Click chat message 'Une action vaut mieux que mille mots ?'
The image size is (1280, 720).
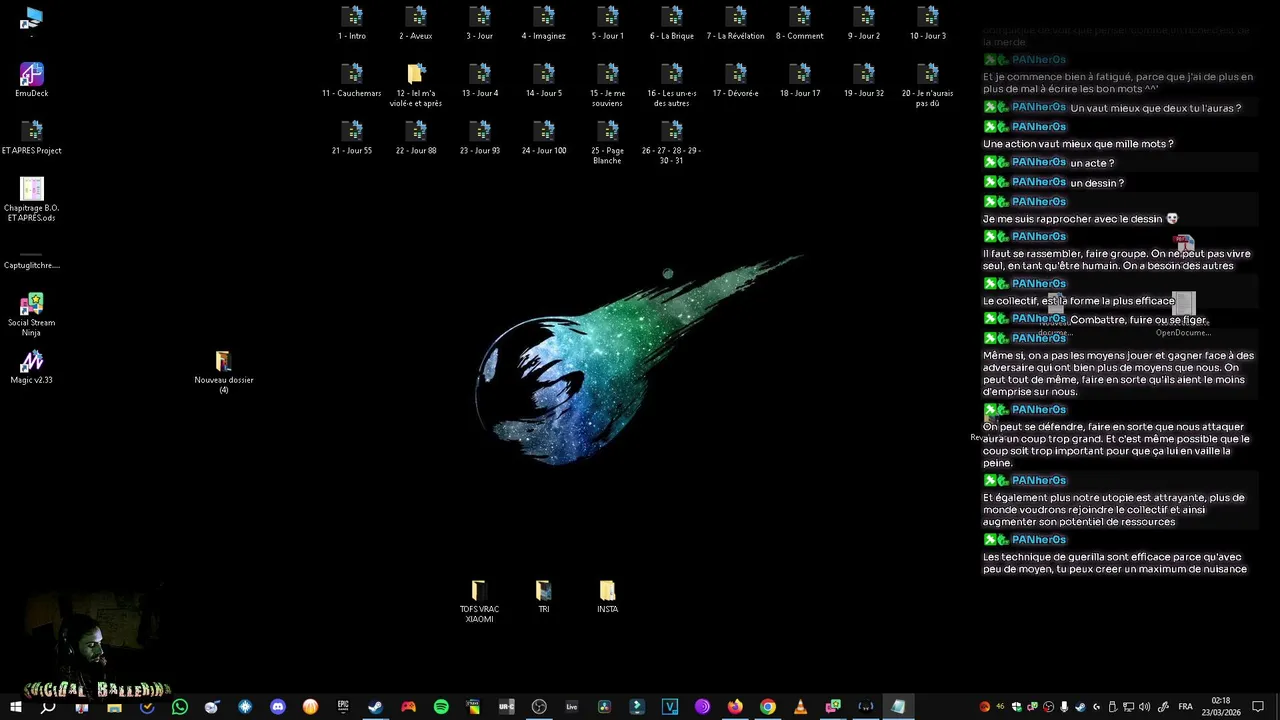tap(1078, 144)
